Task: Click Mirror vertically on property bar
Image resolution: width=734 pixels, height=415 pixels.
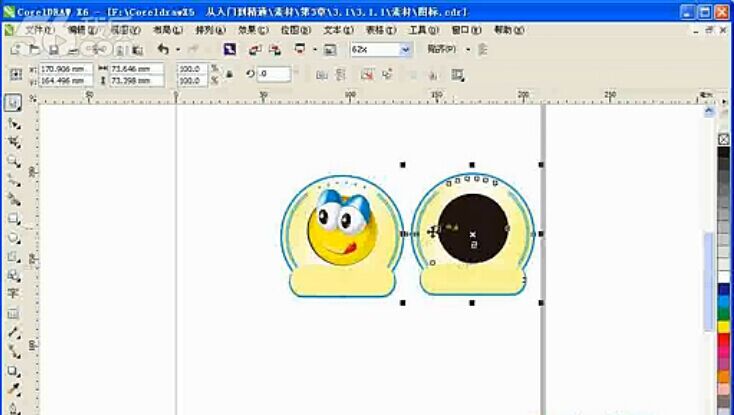Action: tap(341, 74)
